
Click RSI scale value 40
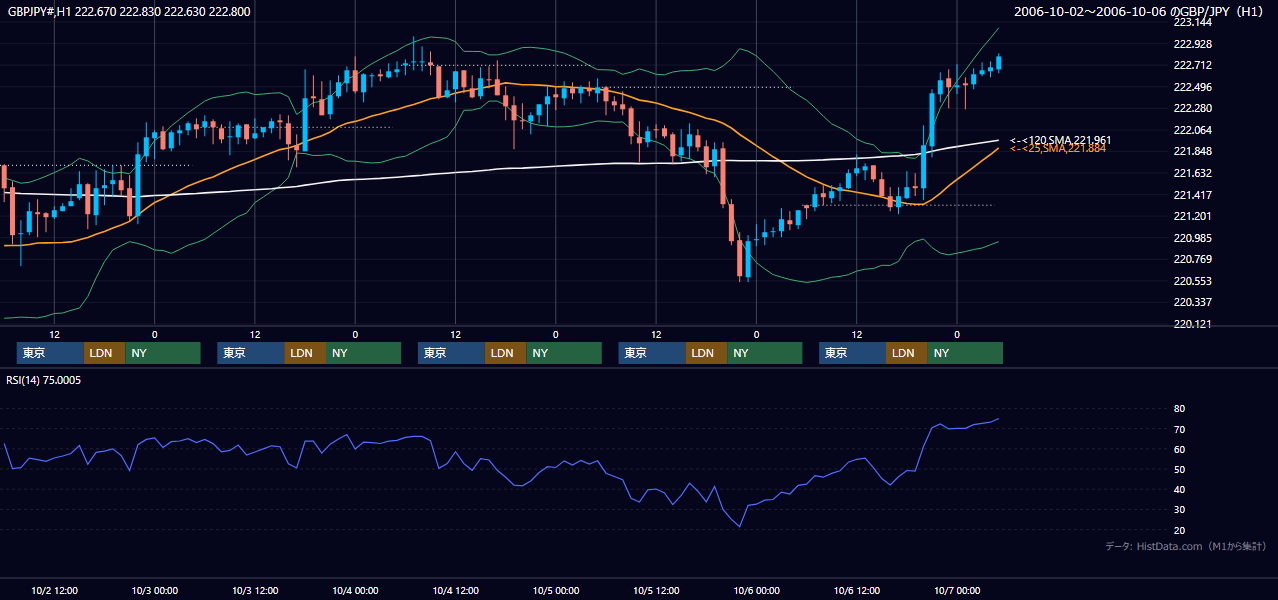pyautogui.click(x=1179, y=489)
